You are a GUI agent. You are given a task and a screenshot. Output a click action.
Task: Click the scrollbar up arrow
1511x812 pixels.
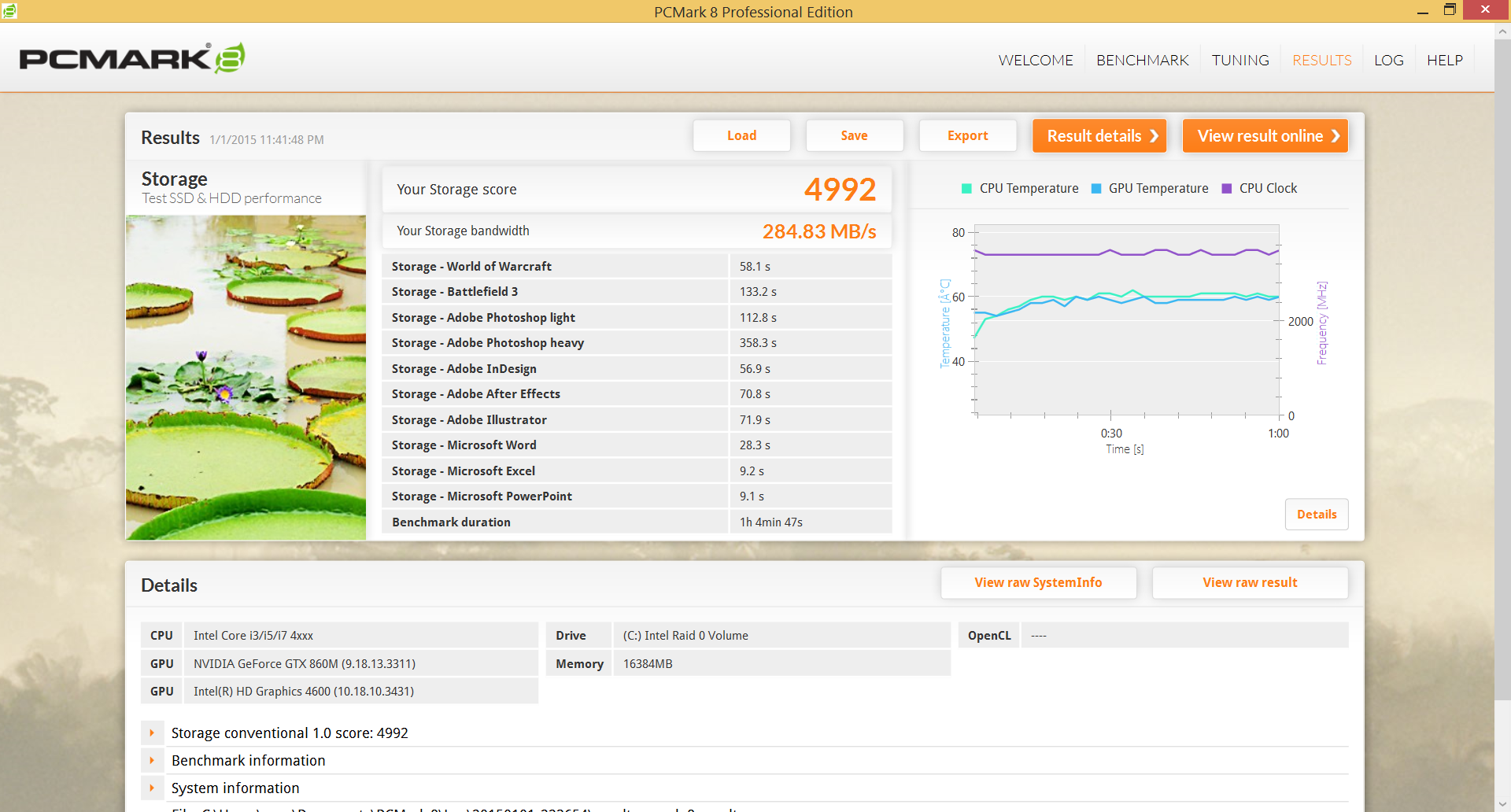pyautogui.click(x=1502, y=31)
